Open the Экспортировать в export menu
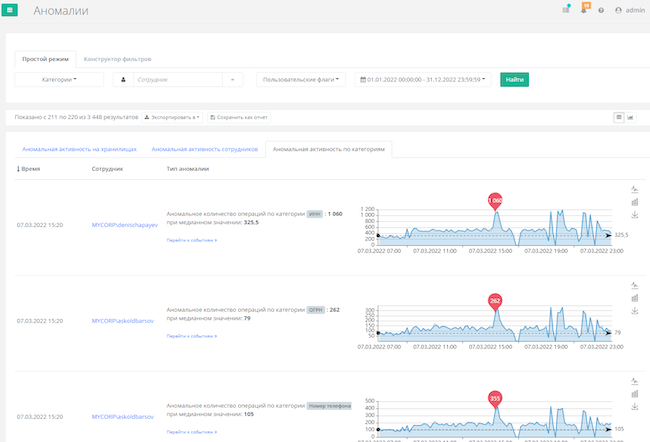 click(172, 117)
